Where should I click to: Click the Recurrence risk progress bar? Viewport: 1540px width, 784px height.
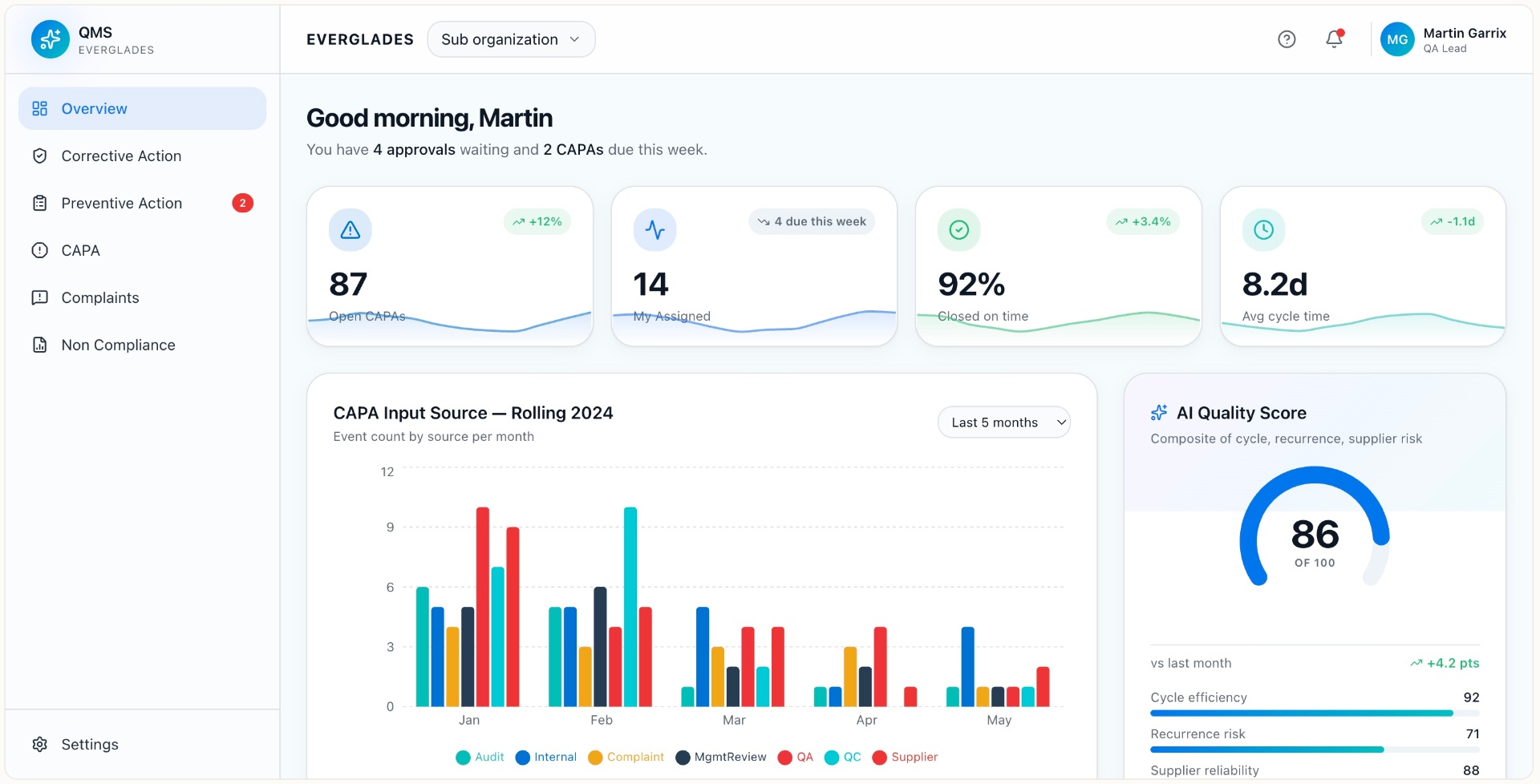1315,750
